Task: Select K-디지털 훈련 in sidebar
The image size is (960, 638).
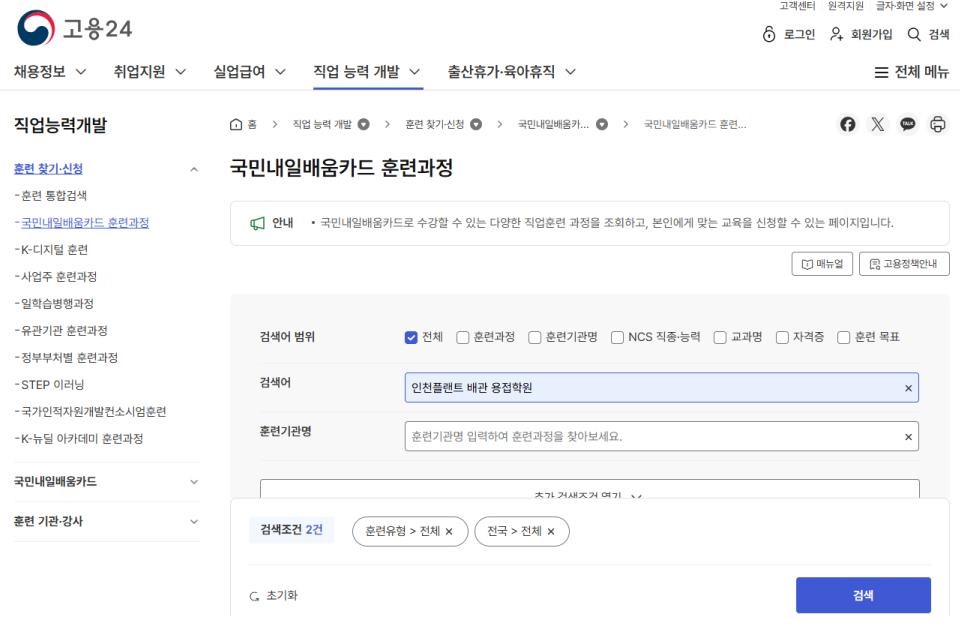Action: (x=54, y=250)
